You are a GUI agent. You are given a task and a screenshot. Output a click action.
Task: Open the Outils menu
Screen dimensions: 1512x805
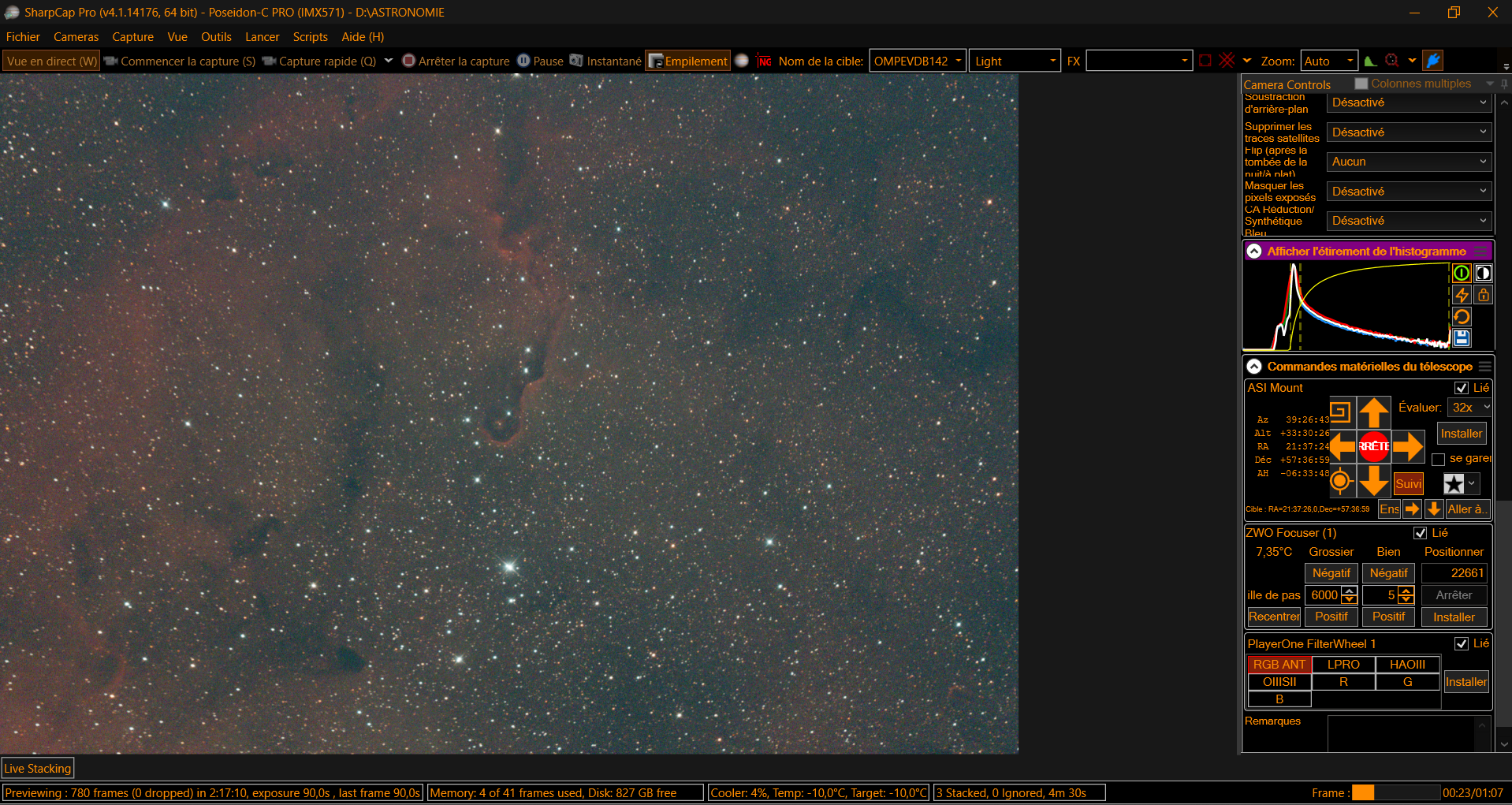click(216, 37)
